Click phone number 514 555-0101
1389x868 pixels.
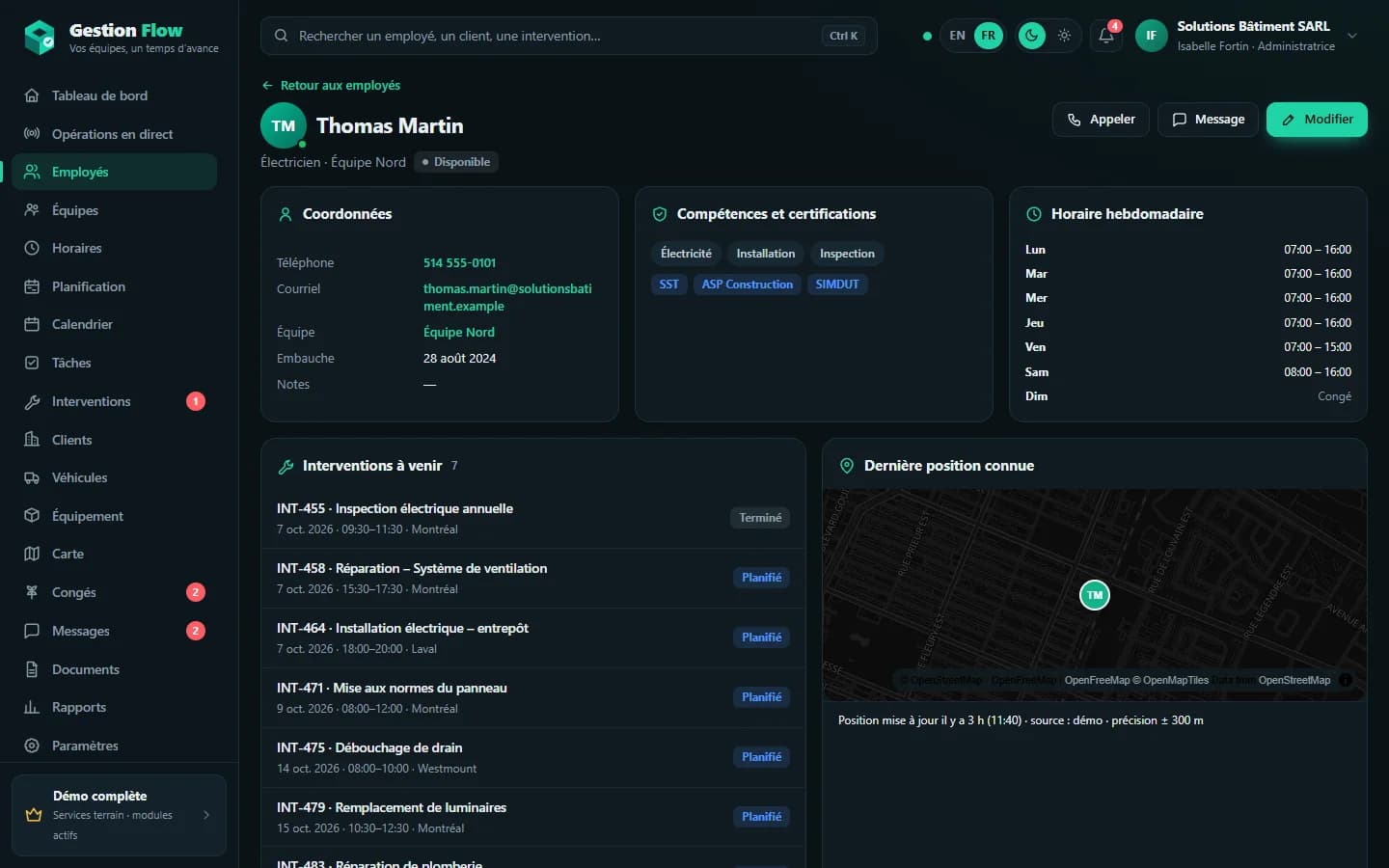[459, 262]
